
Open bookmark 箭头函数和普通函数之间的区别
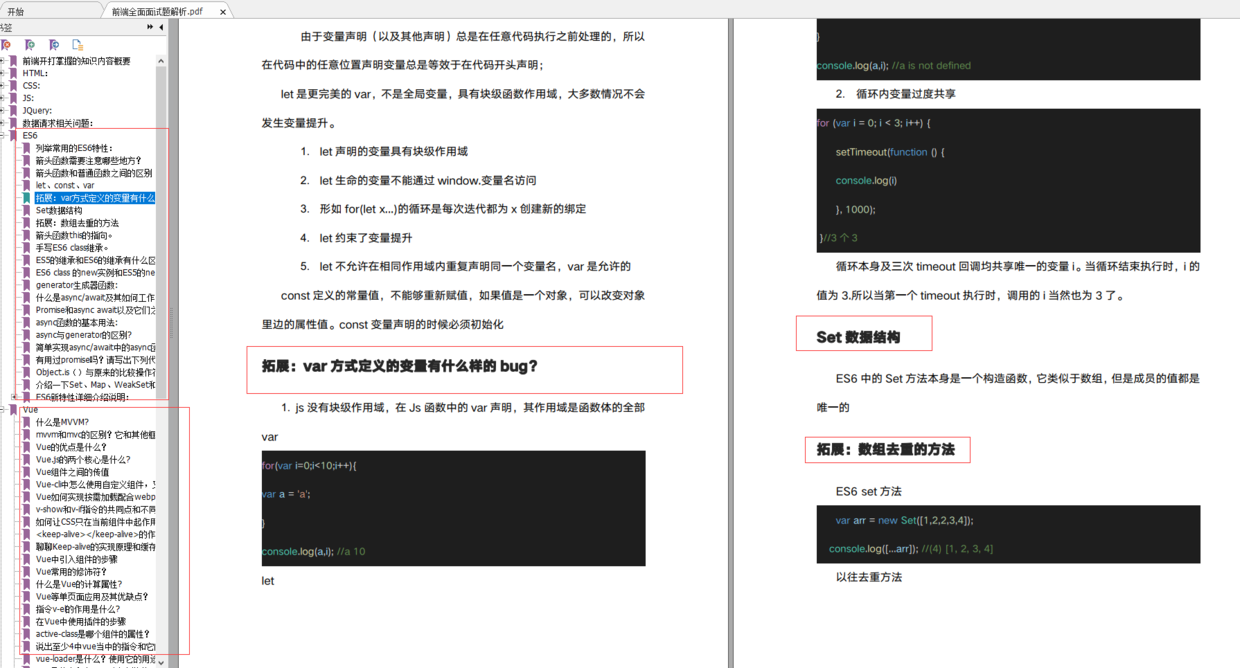(94, 173)
